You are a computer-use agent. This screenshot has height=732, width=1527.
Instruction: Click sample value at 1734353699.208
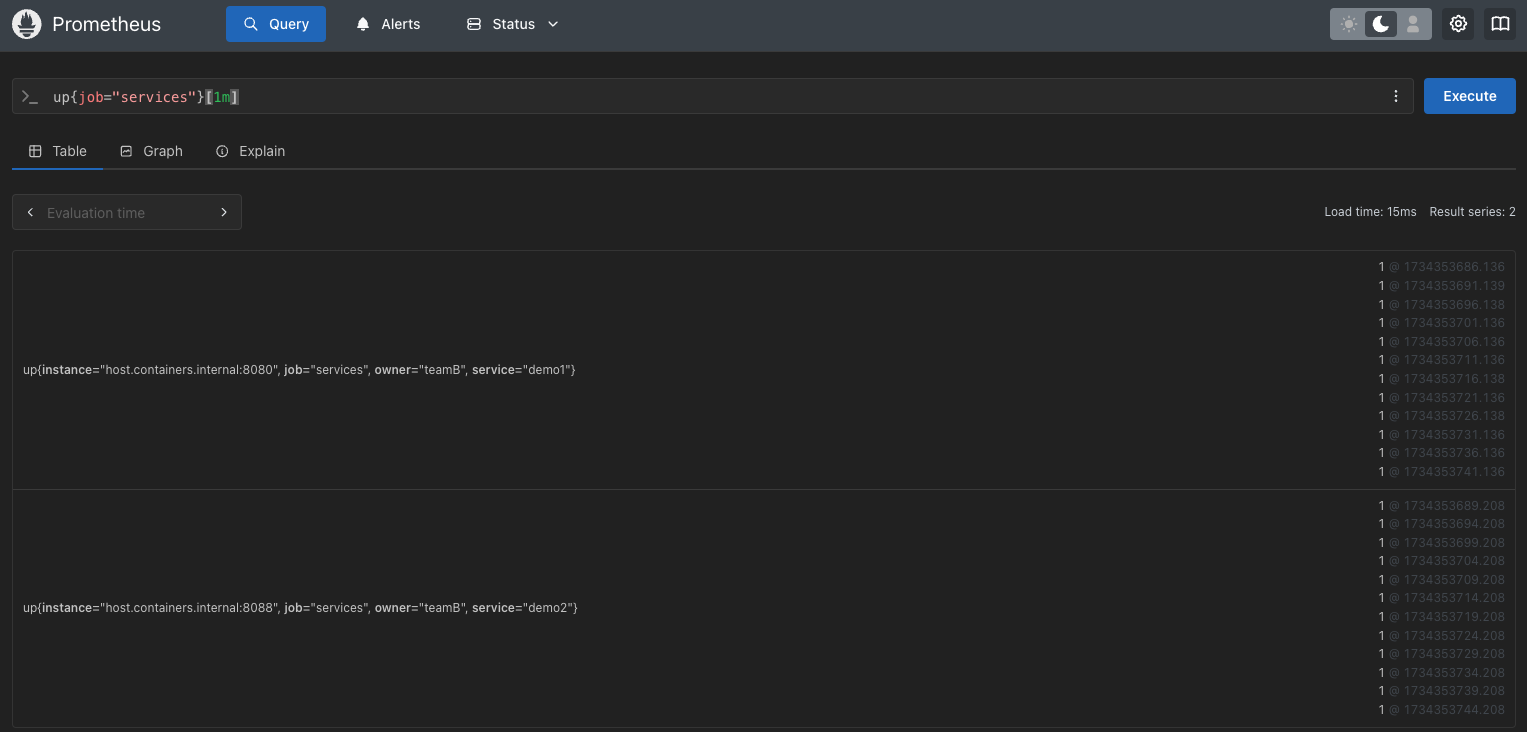(1441, 543)
